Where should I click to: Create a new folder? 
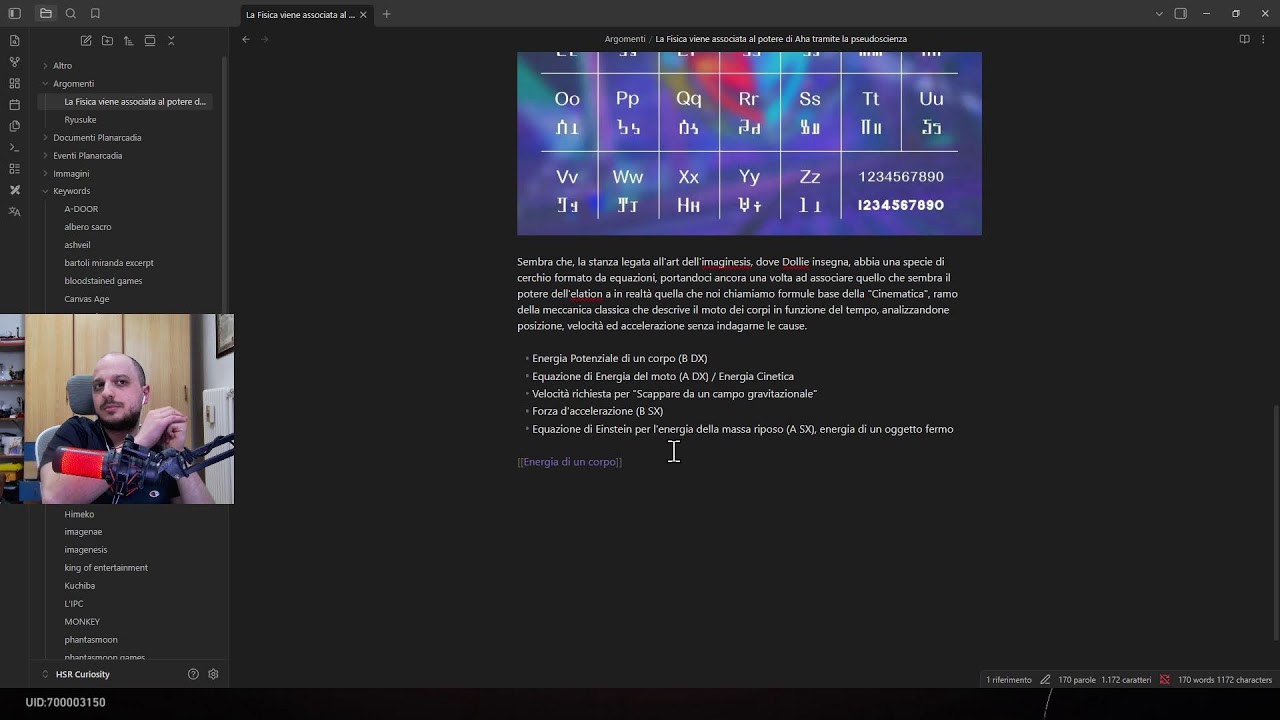point(107,41)
